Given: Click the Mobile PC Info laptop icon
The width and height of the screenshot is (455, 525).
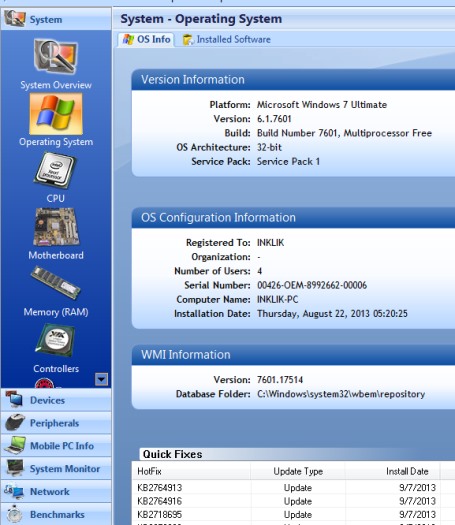Looking at the screenshot, I should (14, 445).
